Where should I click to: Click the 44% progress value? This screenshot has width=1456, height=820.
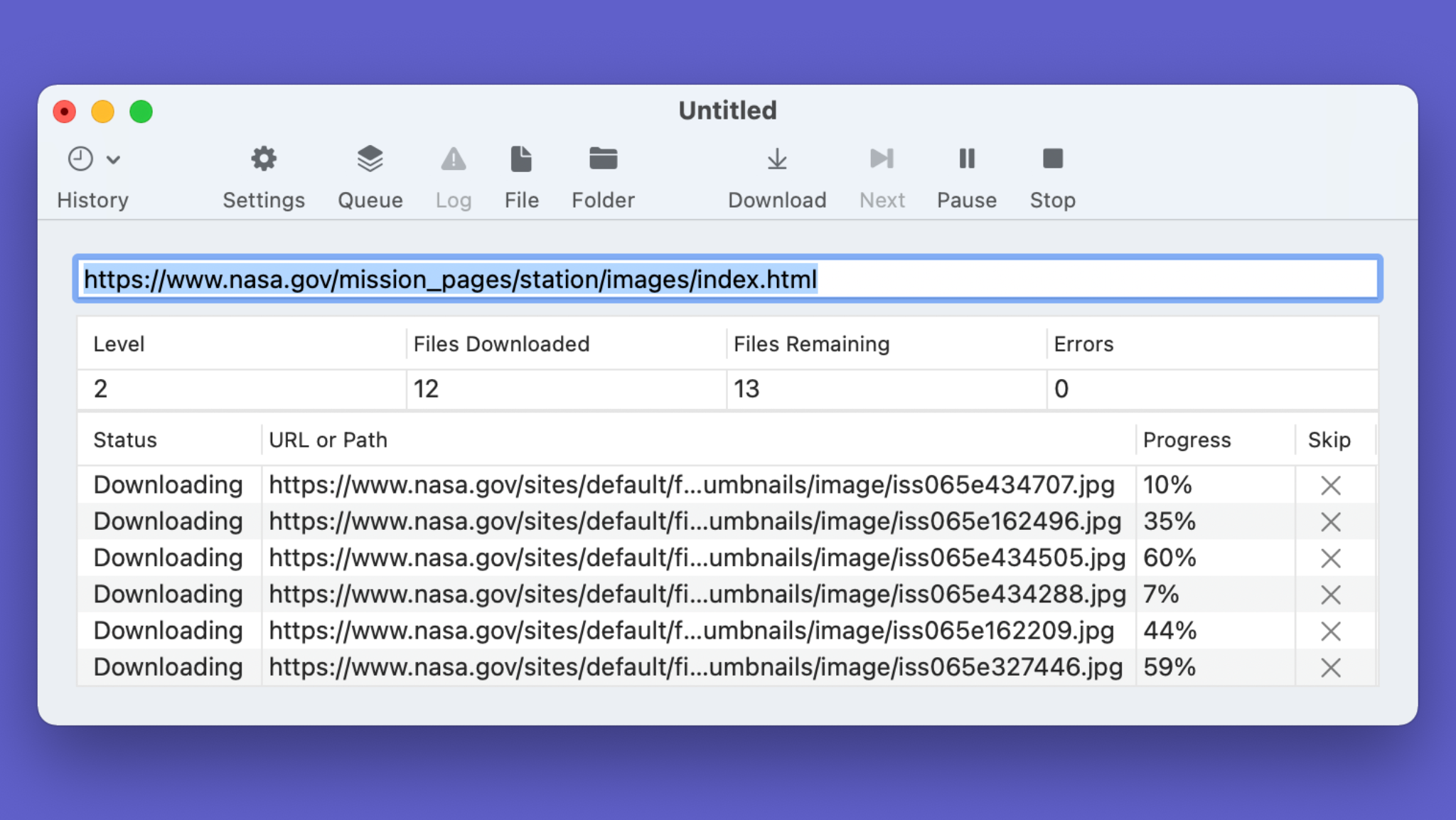1169,630
